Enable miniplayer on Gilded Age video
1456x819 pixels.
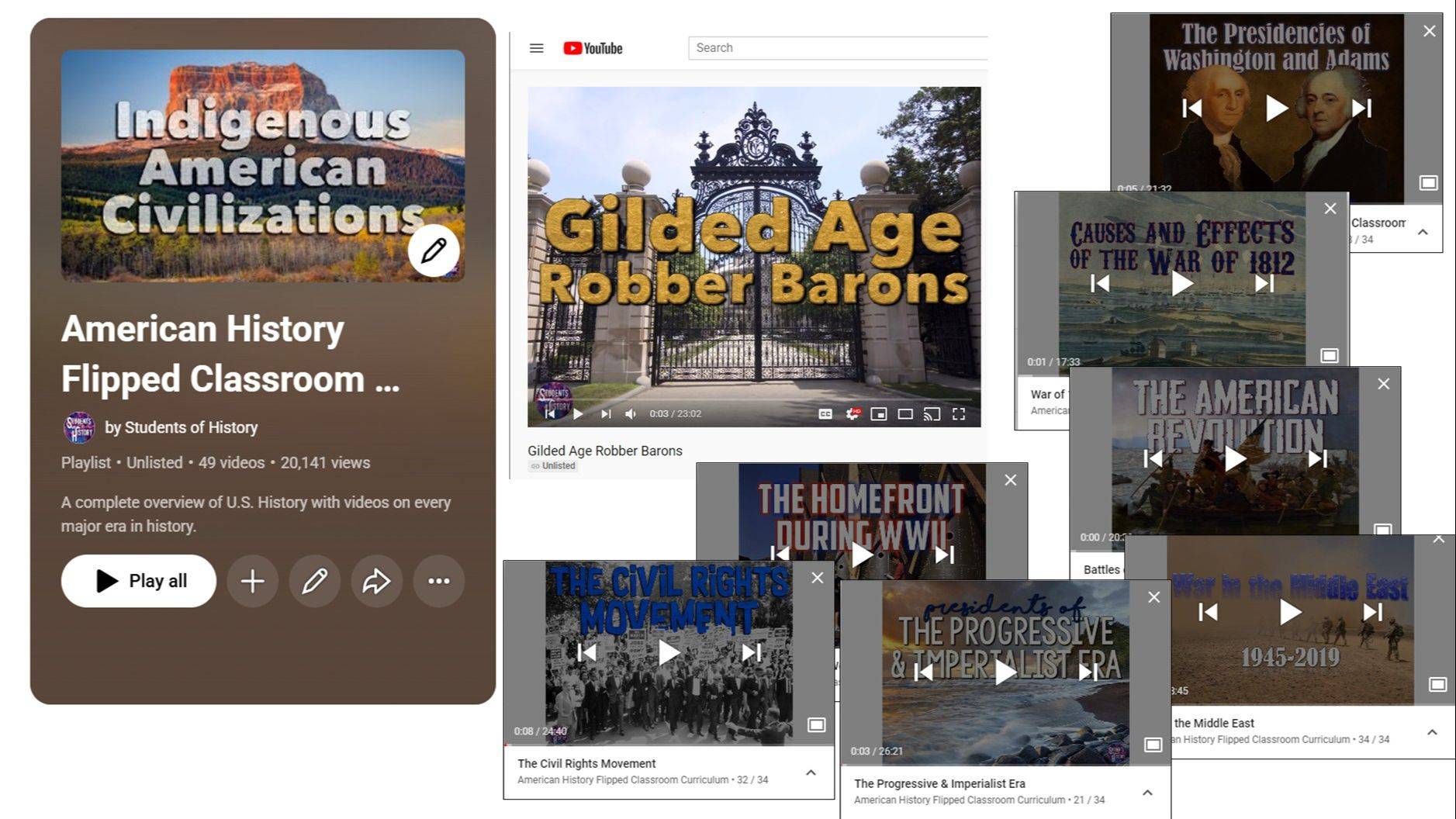[x=879, y=414]
